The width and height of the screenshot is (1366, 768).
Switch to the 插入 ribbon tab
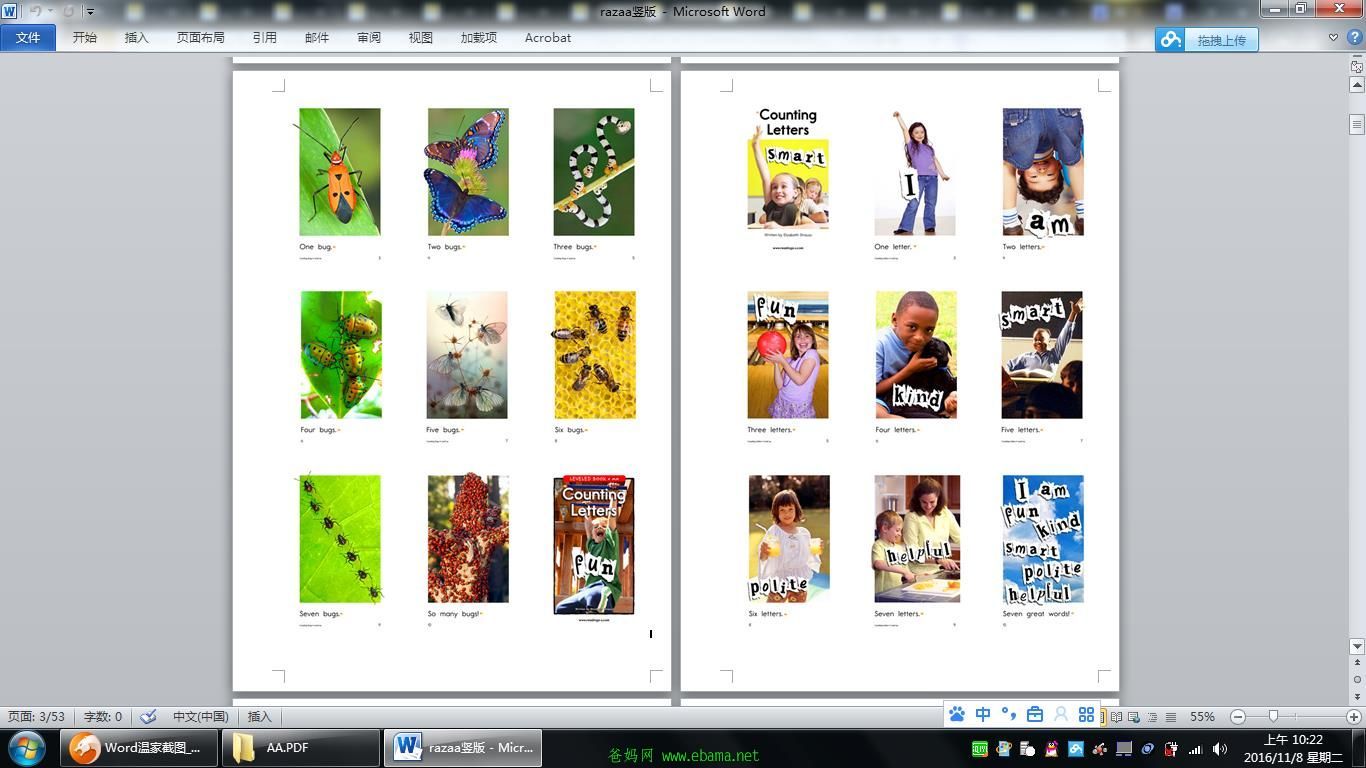[137, 38]
